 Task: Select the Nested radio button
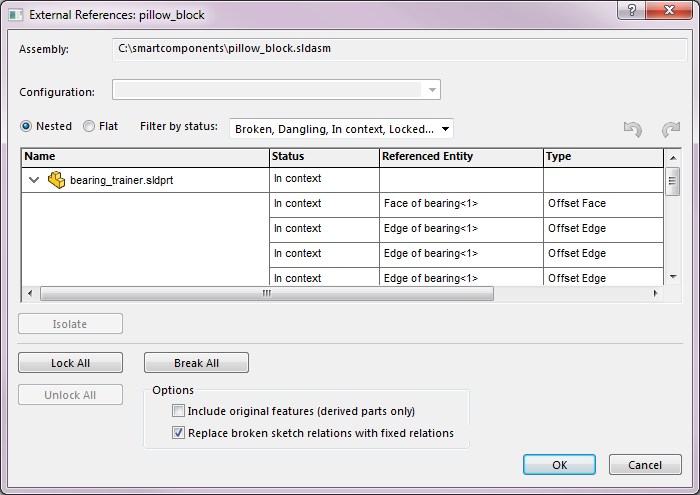[27, 127]
